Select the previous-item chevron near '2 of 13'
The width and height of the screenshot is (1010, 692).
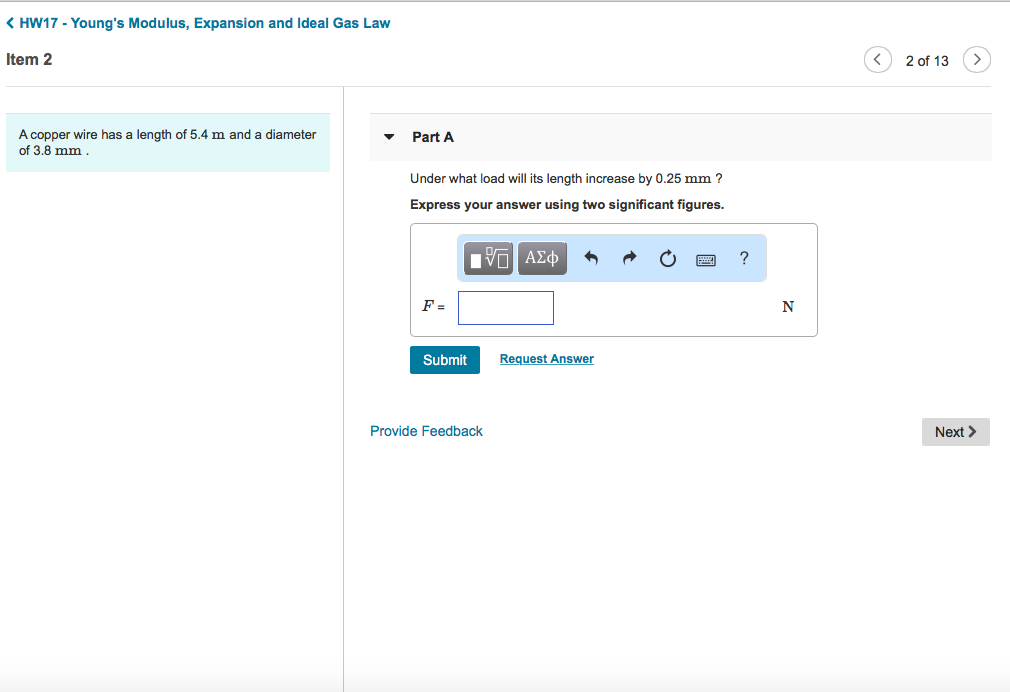pyautogui.click(x=877, y=59)
